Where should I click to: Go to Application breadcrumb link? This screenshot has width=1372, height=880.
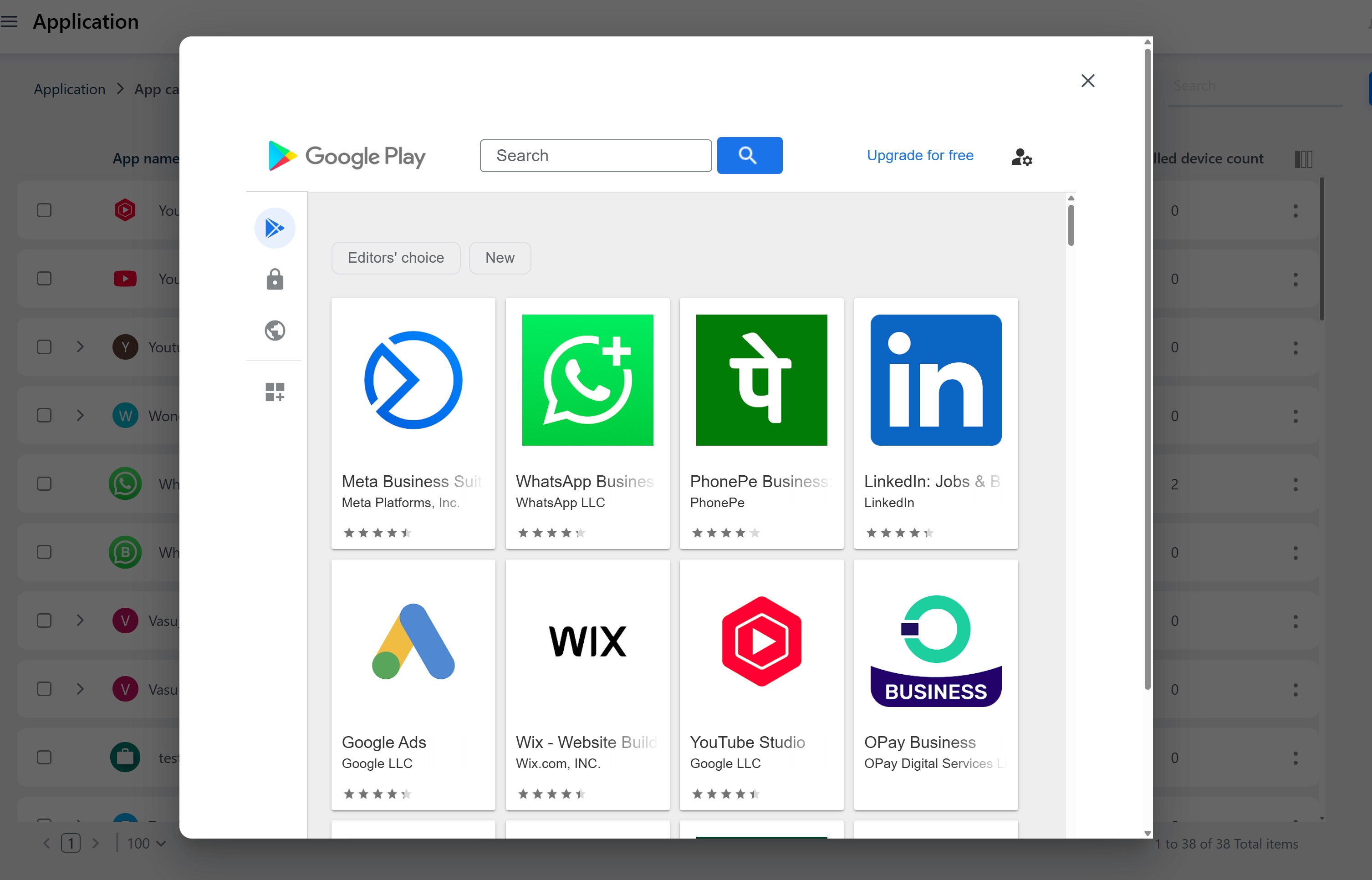(x=69, y=89)
